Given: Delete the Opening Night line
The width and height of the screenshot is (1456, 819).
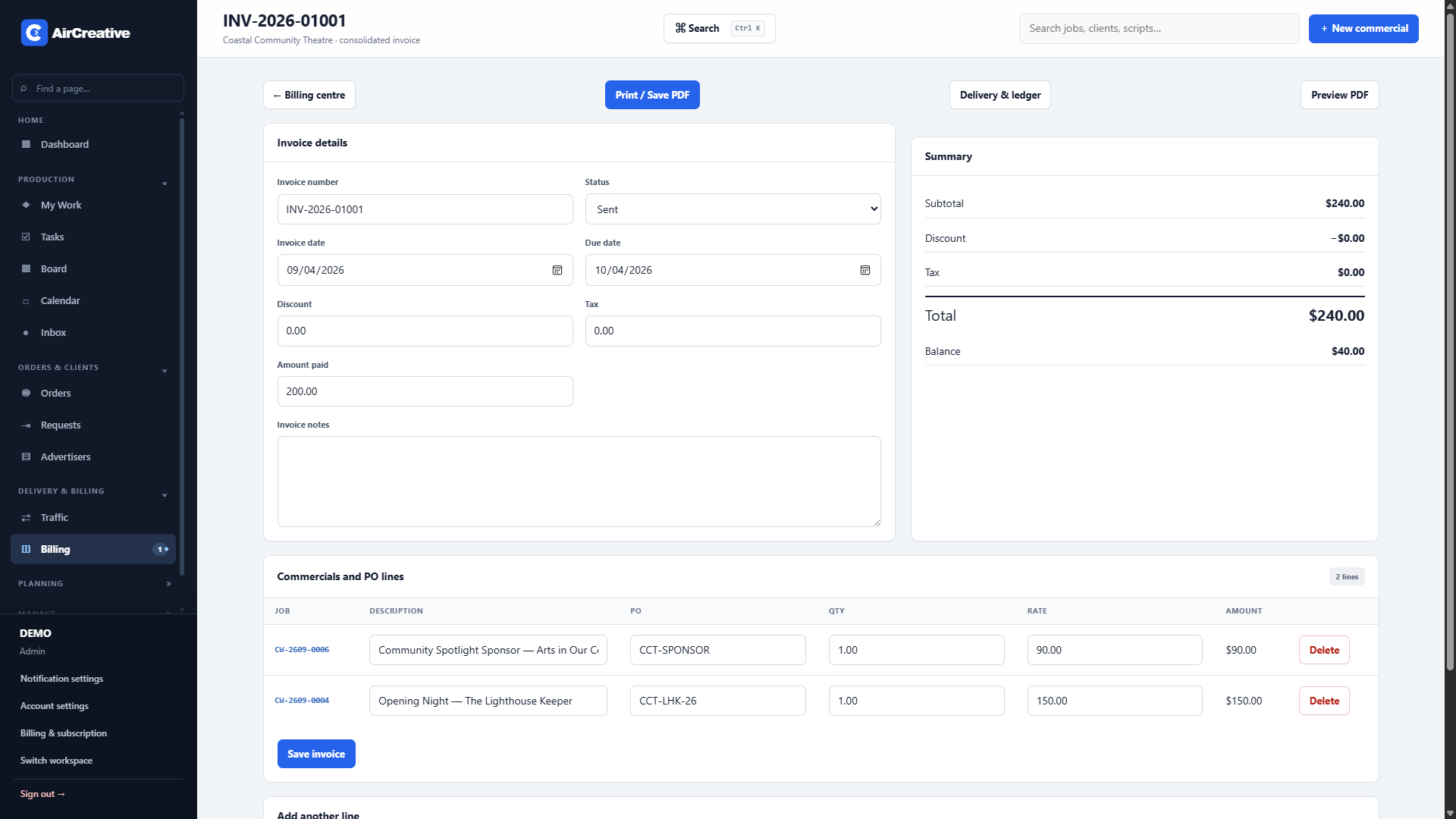Looking at the screenshot, I should (x=1324, y=701).
